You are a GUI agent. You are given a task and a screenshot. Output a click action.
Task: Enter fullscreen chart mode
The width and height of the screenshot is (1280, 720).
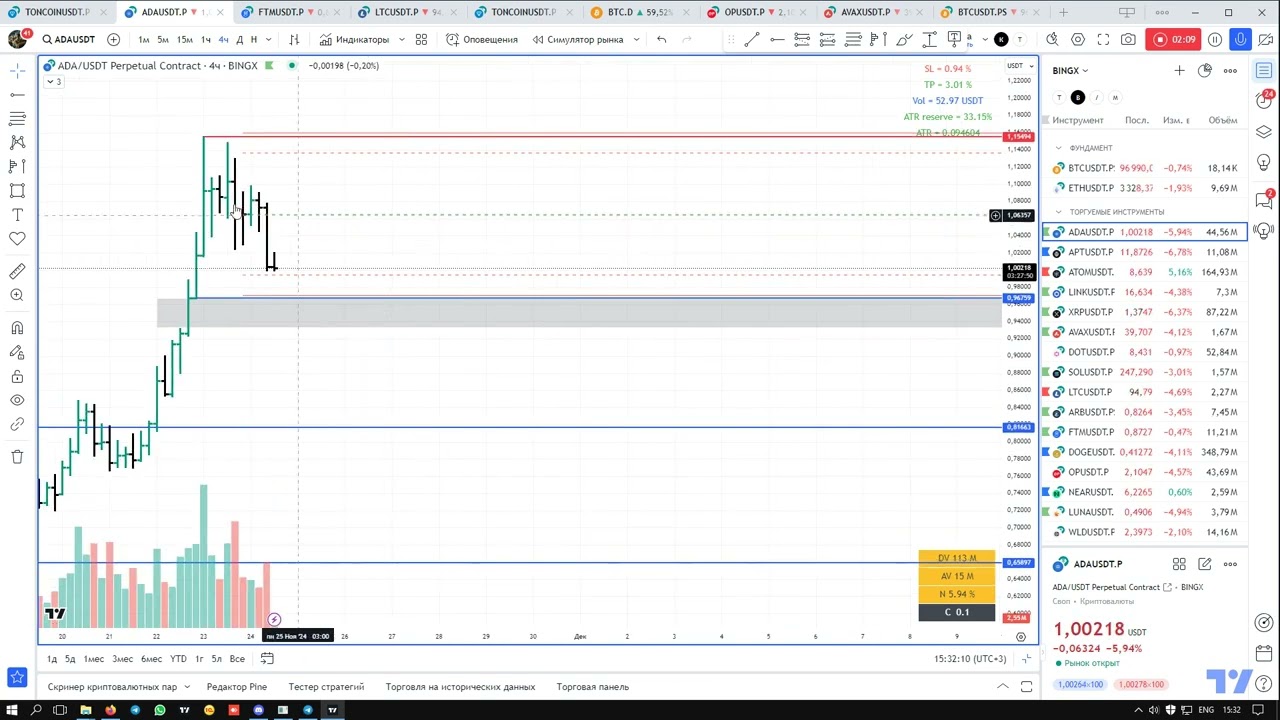1103,39
